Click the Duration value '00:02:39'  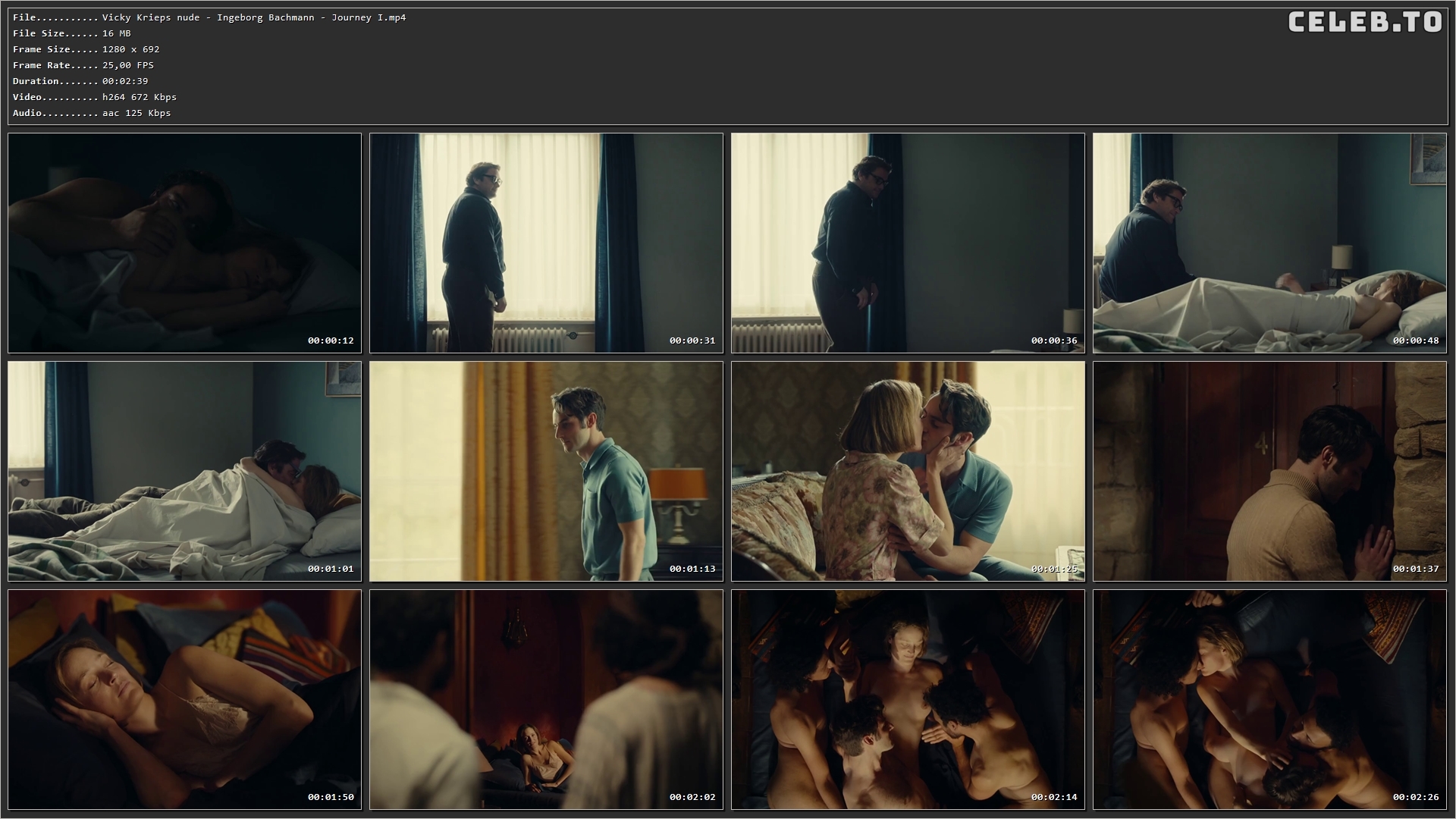[125, 81]
